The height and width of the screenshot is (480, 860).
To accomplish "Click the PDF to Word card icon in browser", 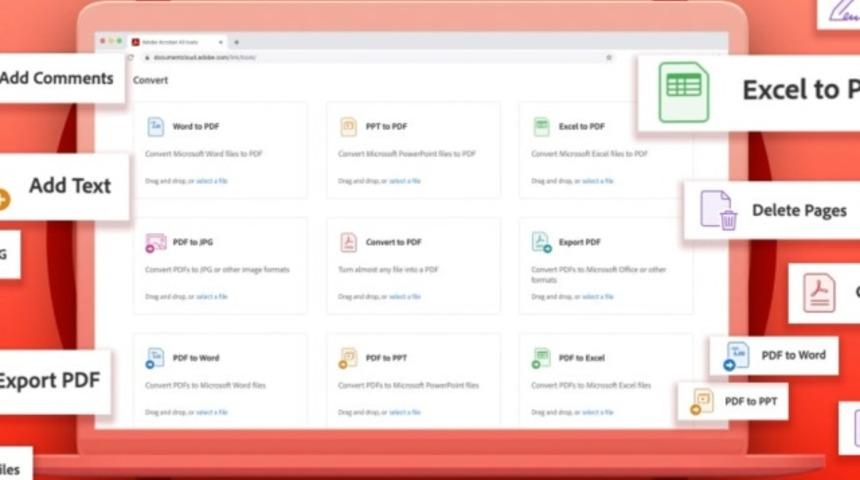I will pyautogui.click(x=155, y=358).
